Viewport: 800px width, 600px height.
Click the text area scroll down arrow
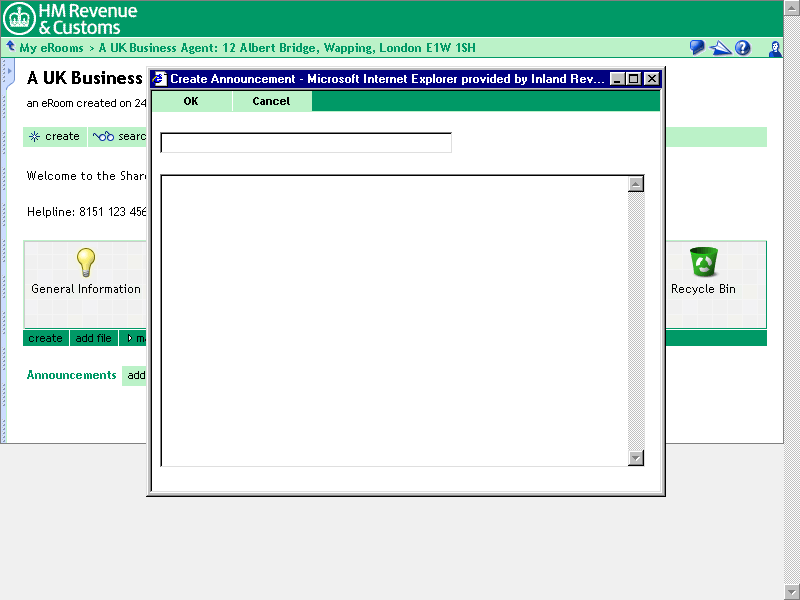click(x=635, y=457)
